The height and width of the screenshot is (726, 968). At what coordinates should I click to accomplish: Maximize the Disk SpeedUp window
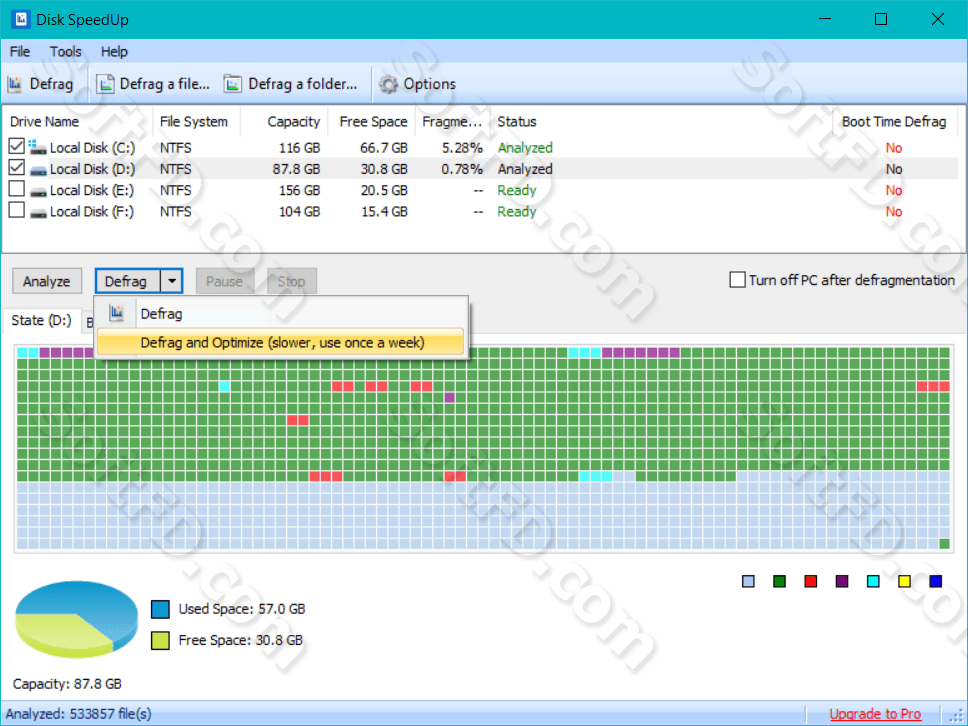point(881,19)
